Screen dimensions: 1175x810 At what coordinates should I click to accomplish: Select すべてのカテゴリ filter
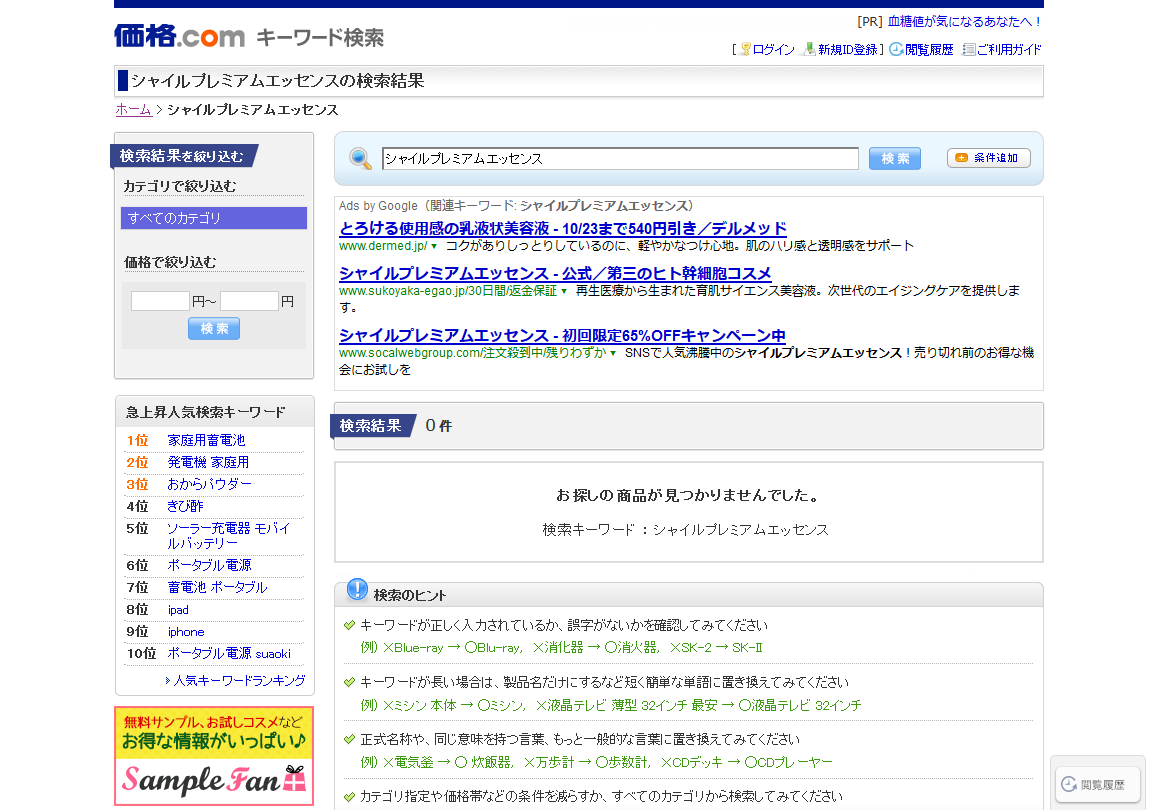click(x=214, y=218)
